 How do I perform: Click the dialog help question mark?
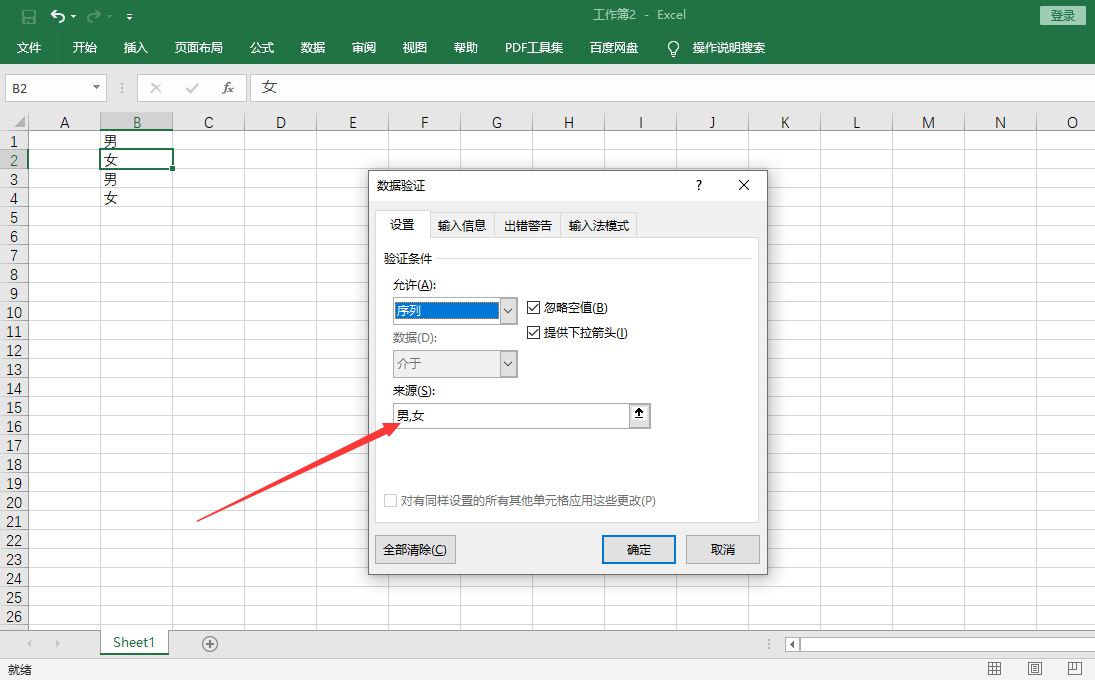click(699, 185)
